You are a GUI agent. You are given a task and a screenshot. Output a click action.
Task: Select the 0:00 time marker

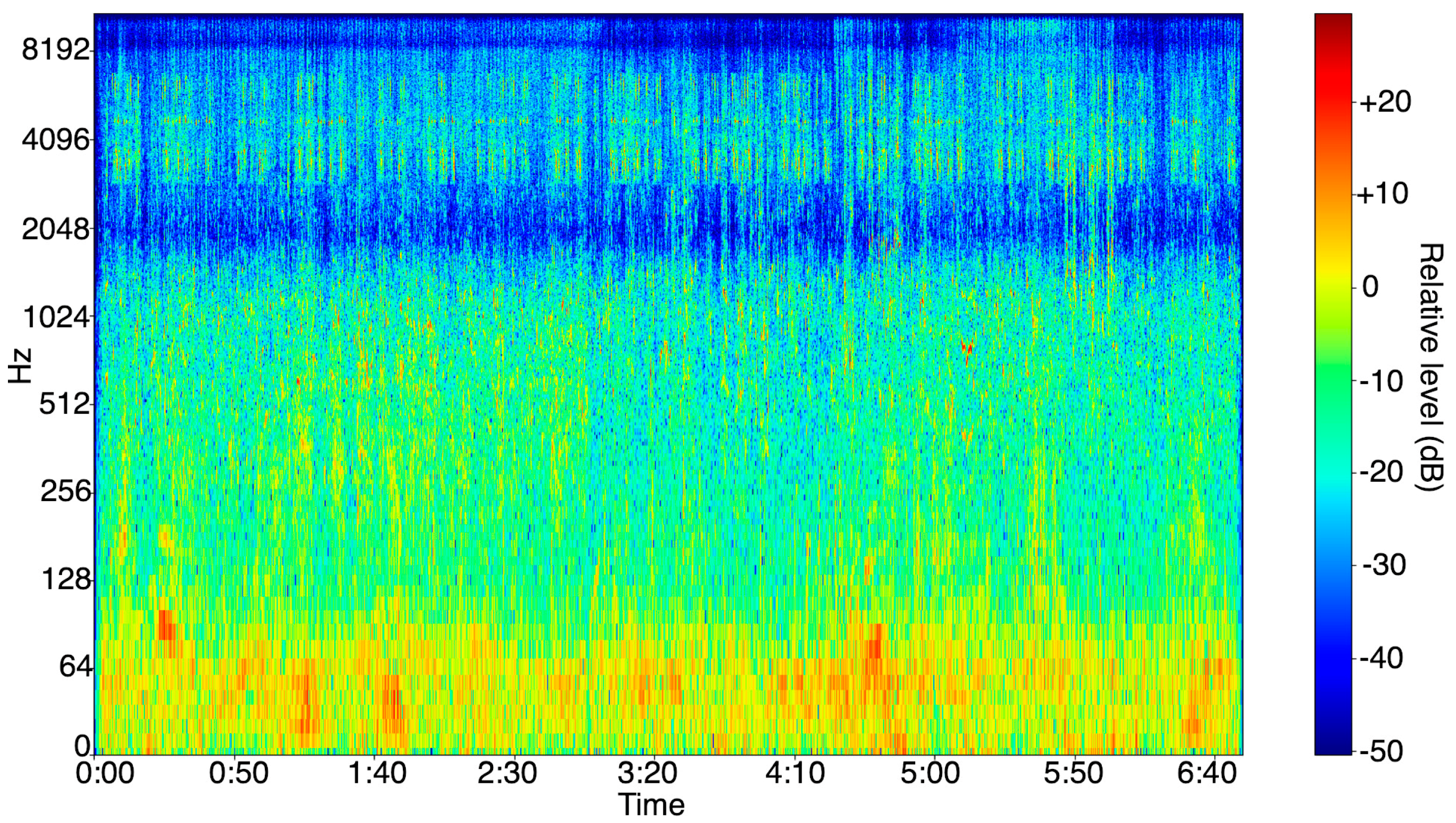coord(105,773)
